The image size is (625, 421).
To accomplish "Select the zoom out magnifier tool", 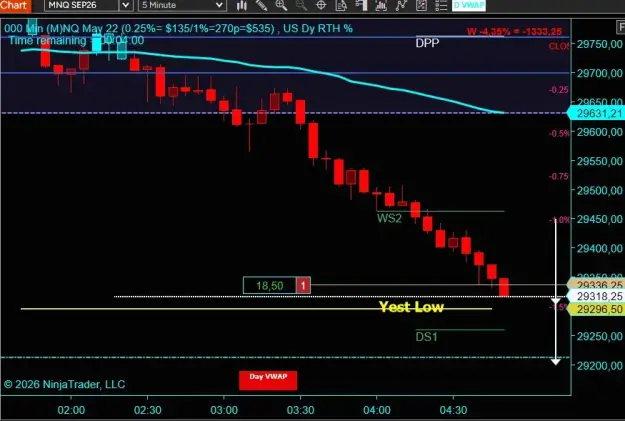I will pos(301,5).
